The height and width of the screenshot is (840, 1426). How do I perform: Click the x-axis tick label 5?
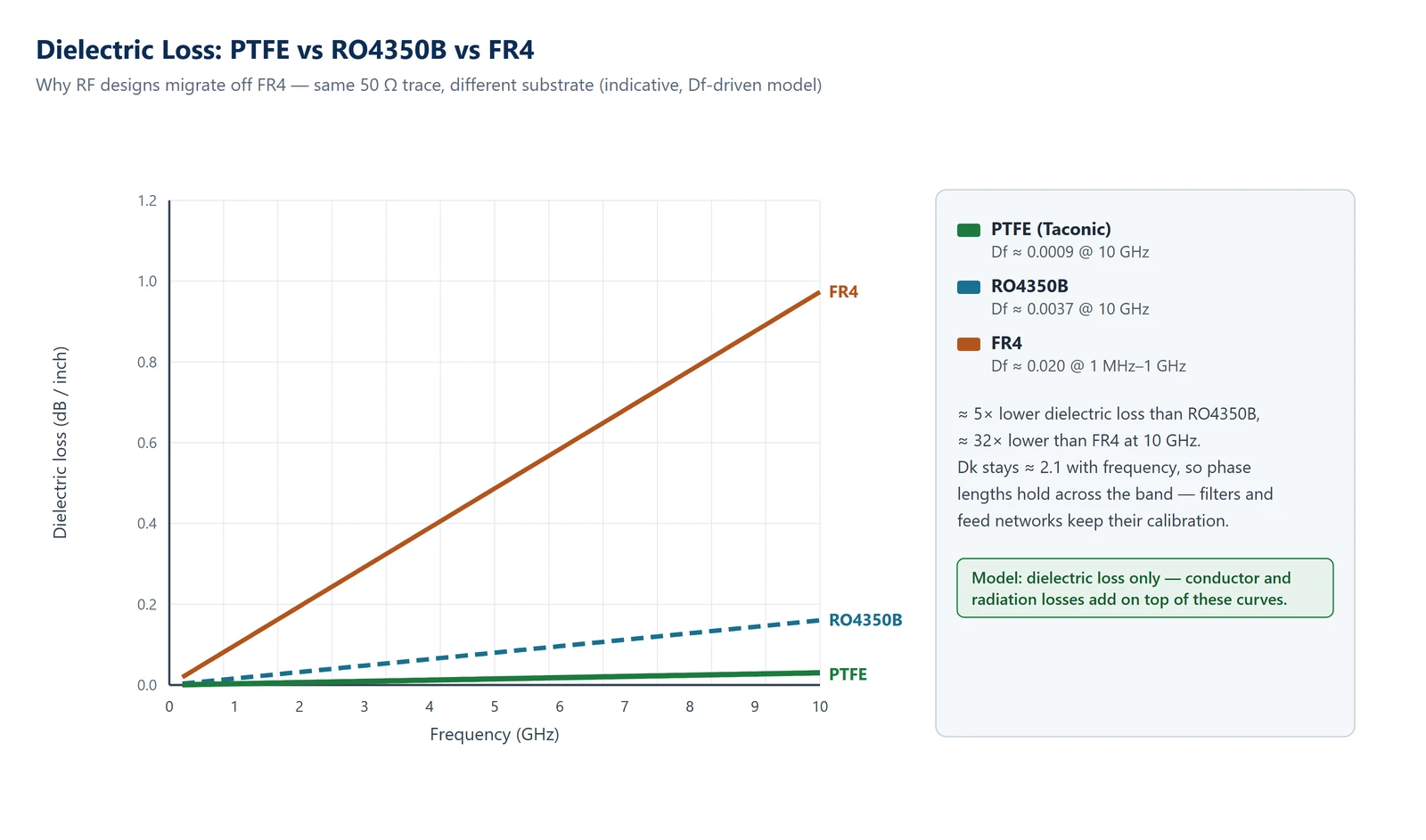pyautogui.click(x=495, y=706)
